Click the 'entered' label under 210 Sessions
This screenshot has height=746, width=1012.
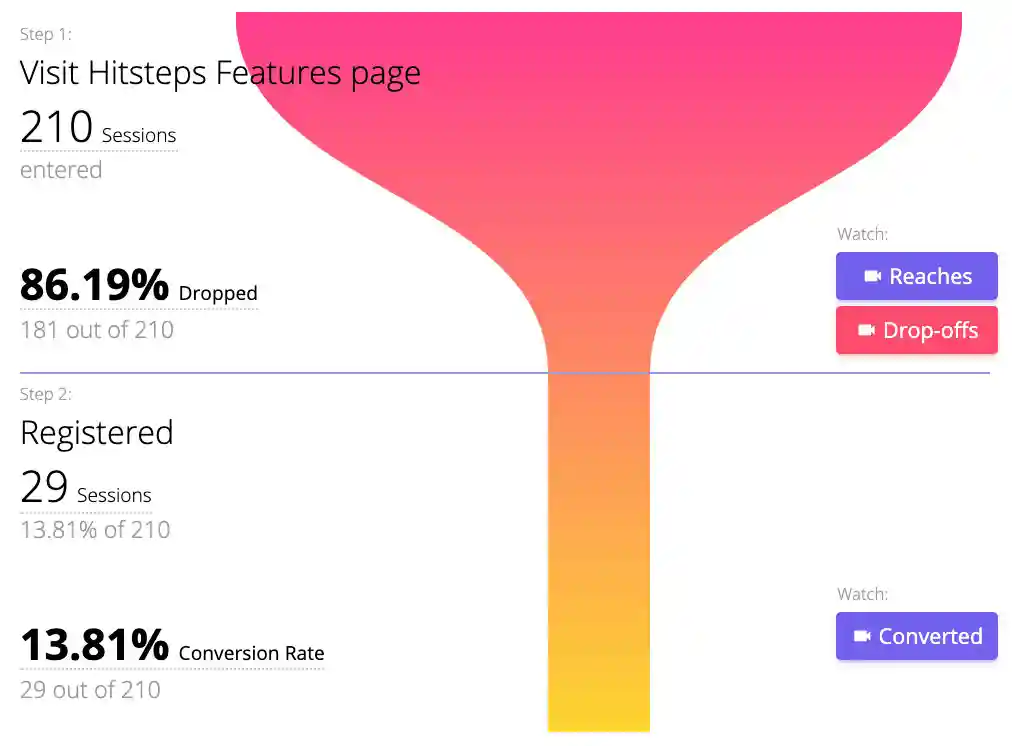coord(61,170)
